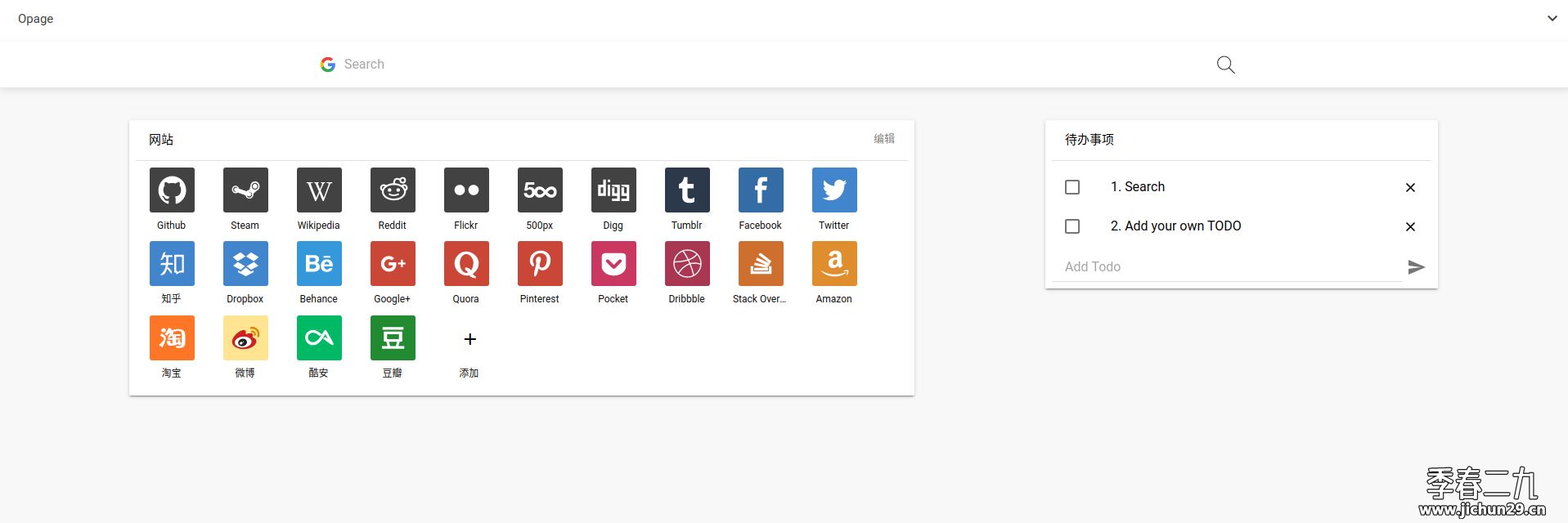Viewport: 1568px width, 523px height.
Task: Submit the new todo with send arrow
Action: 1417,267
